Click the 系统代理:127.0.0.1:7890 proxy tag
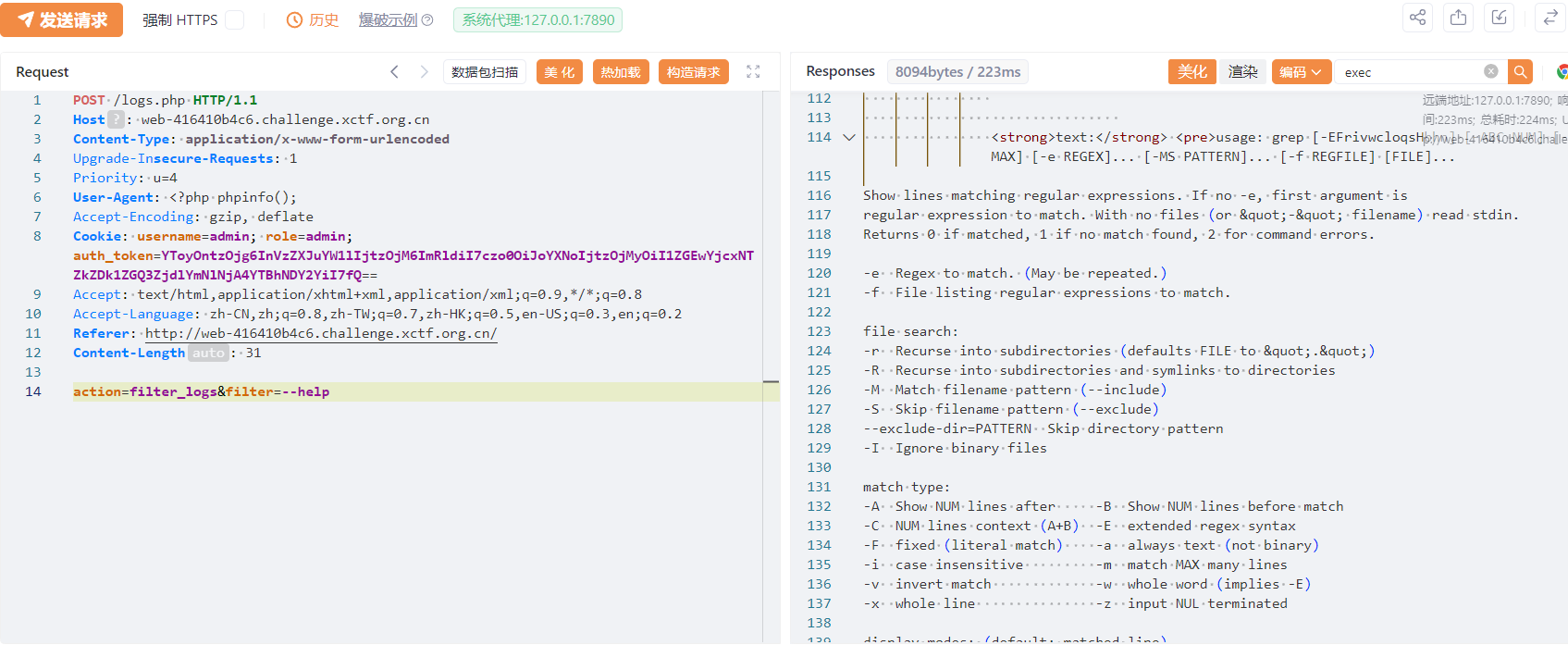Image resolution: width=1568 pixels, height=645 pixels. point(537,20)
